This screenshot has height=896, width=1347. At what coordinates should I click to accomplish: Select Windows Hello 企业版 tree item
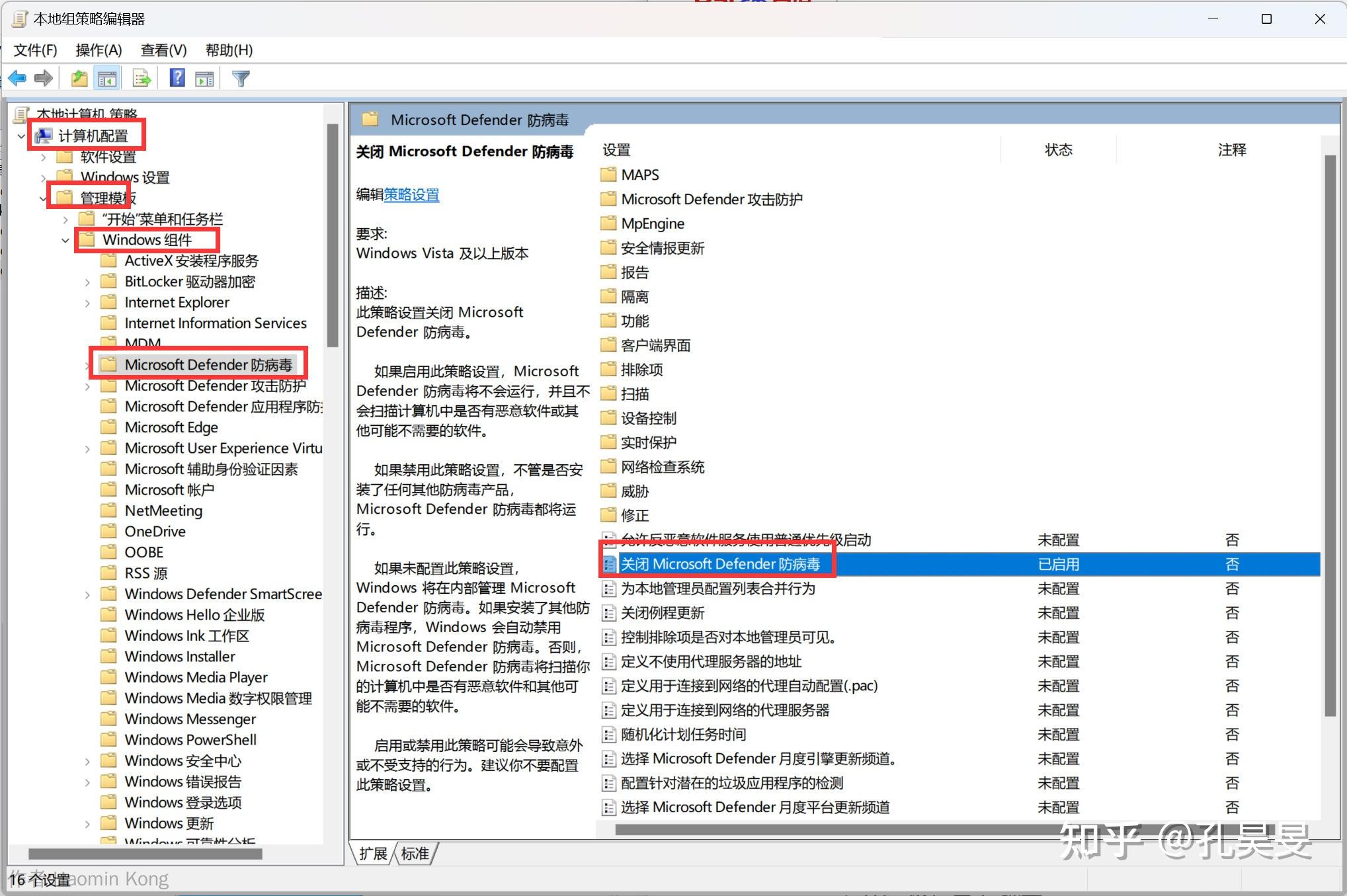point(194,615)
